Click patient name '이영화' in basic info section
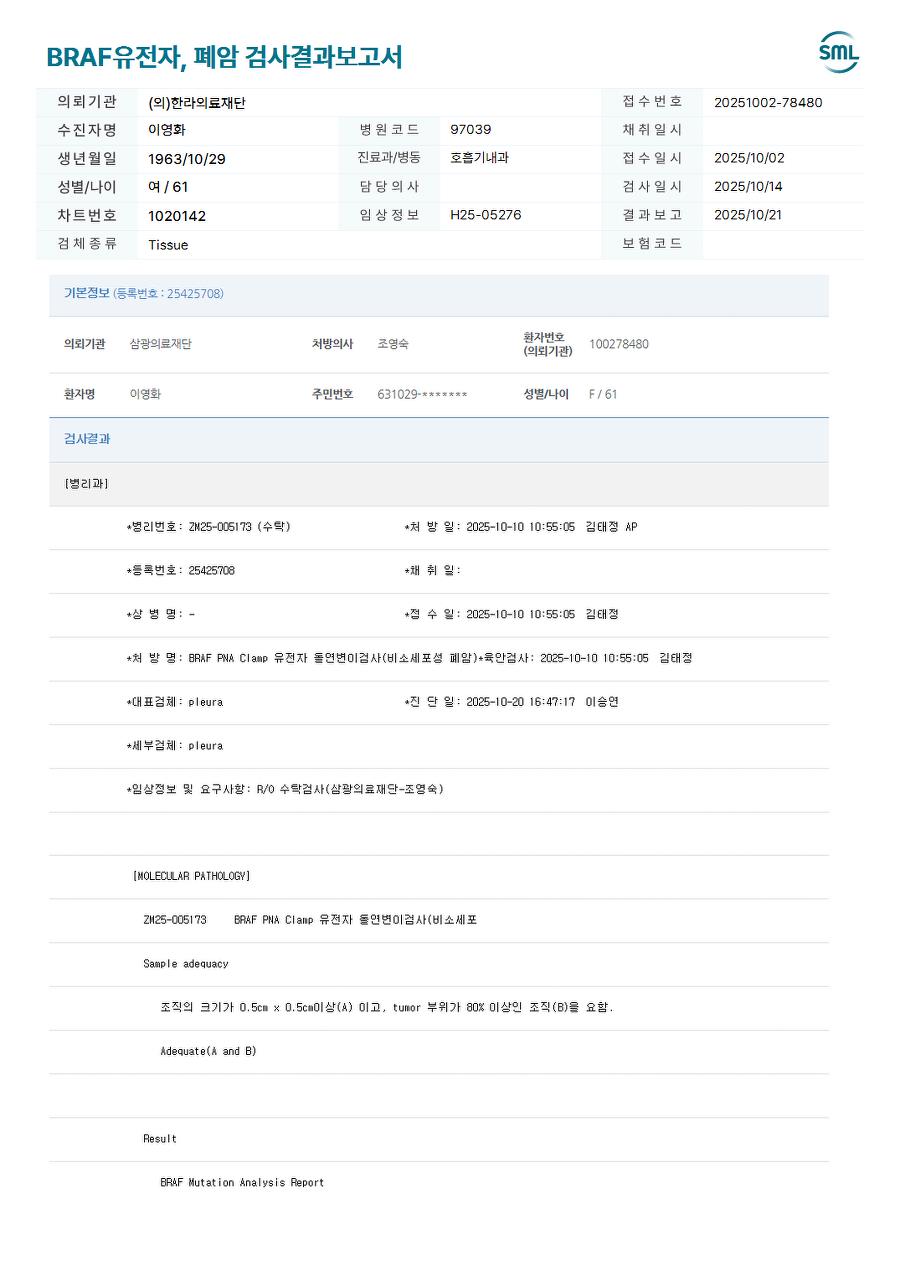 pos(146,394)
